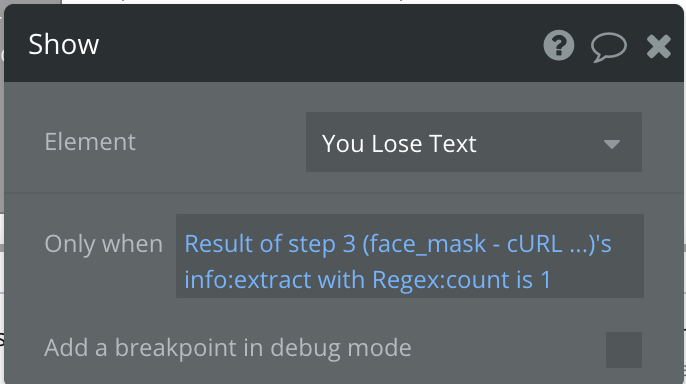Click the Add a breakpoint in debug mode label

(x=228, y=348)
